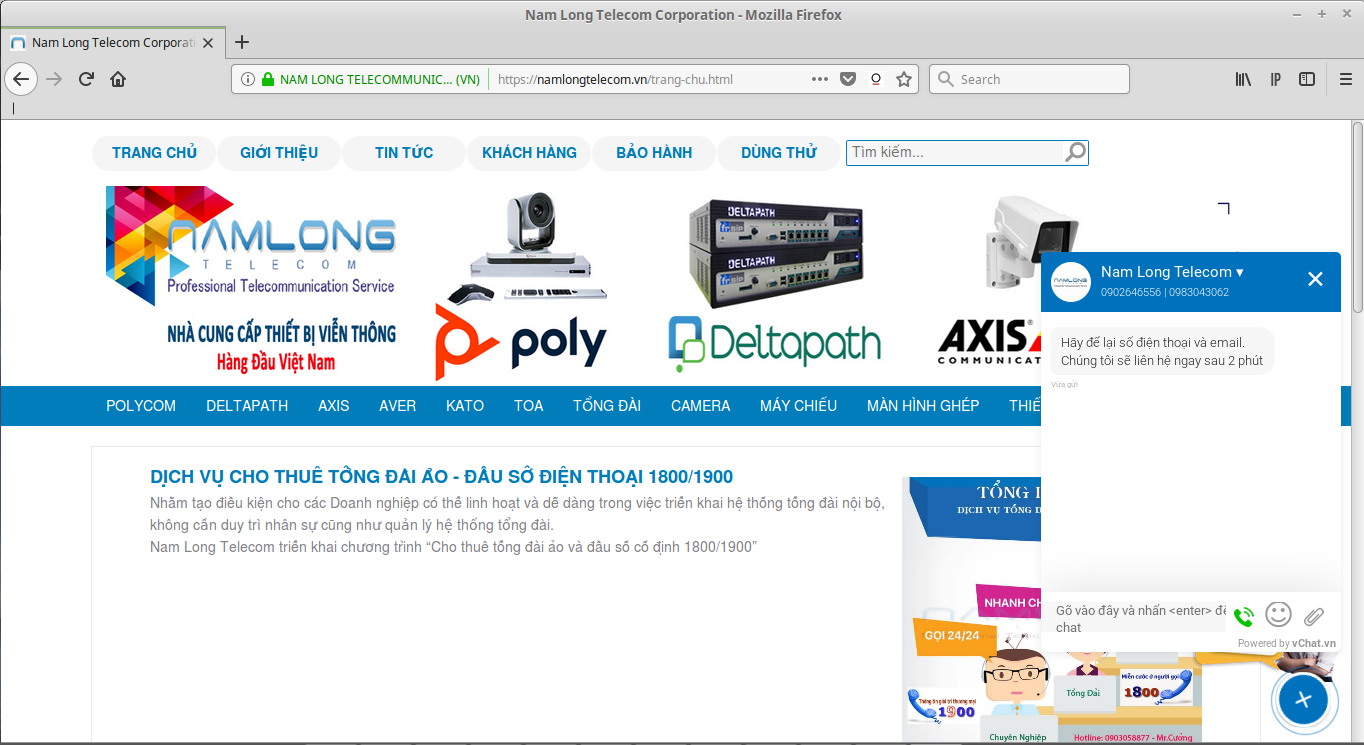The height and width of the screenshot is (745, 1364).
Task: Select MÀN HÌNH GHÉP product category
Action: [923, 406]
